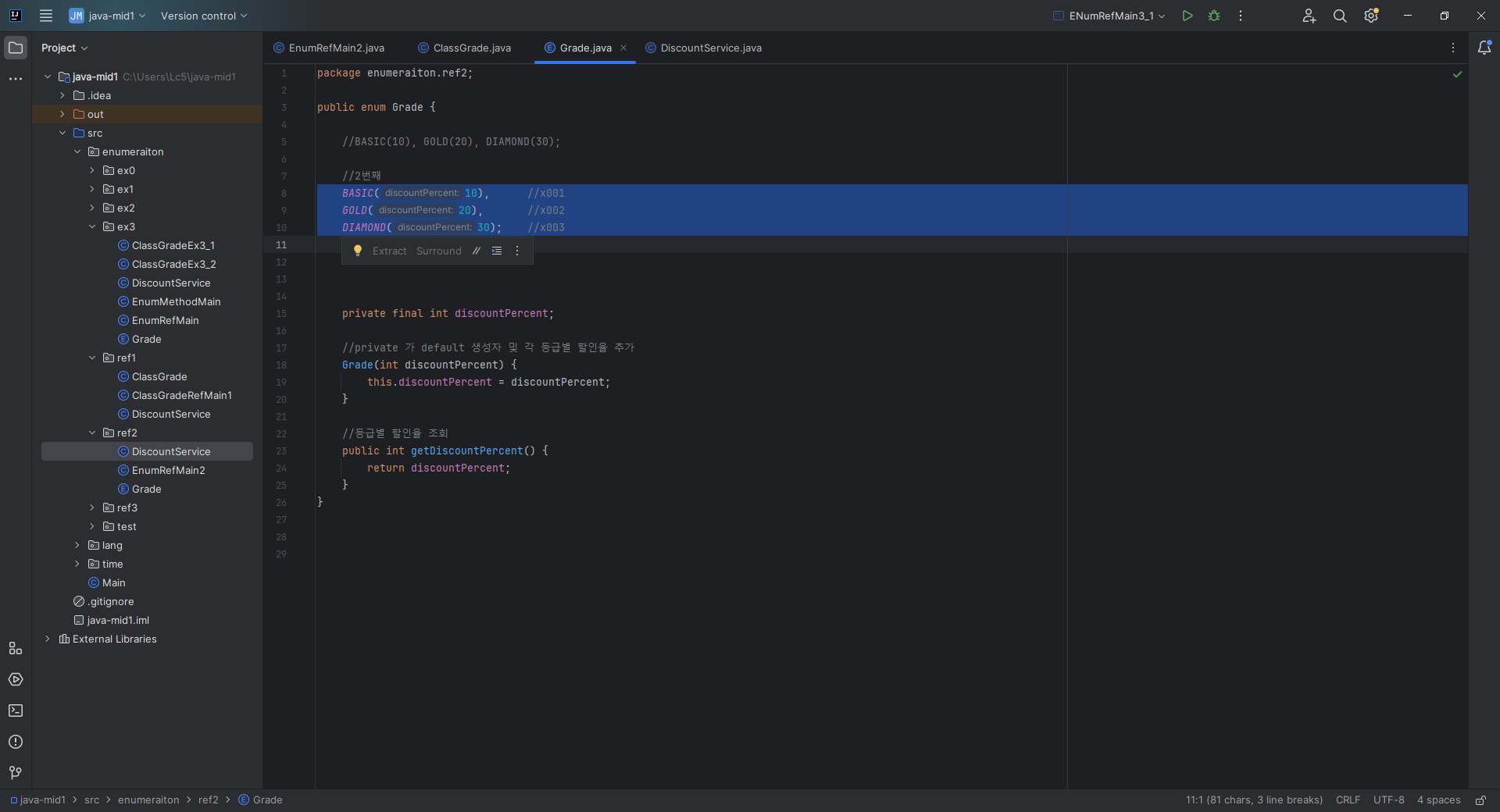This screenshot has height=812, width=1500.
Task: Expand the lang package
Action: click(77, 545)
